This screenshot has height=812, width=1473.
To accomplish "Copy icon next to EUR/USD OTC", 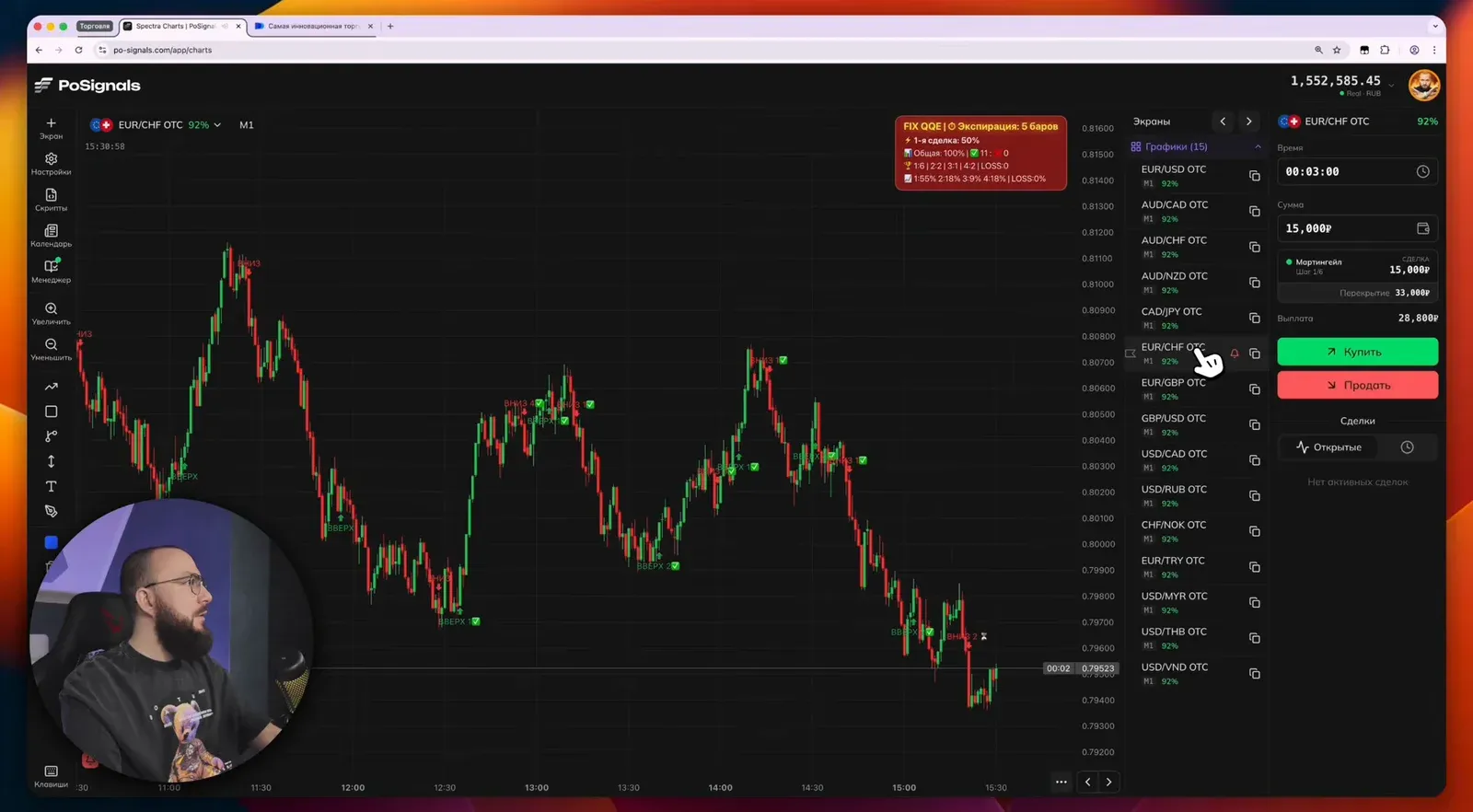I will [1254, 176].
